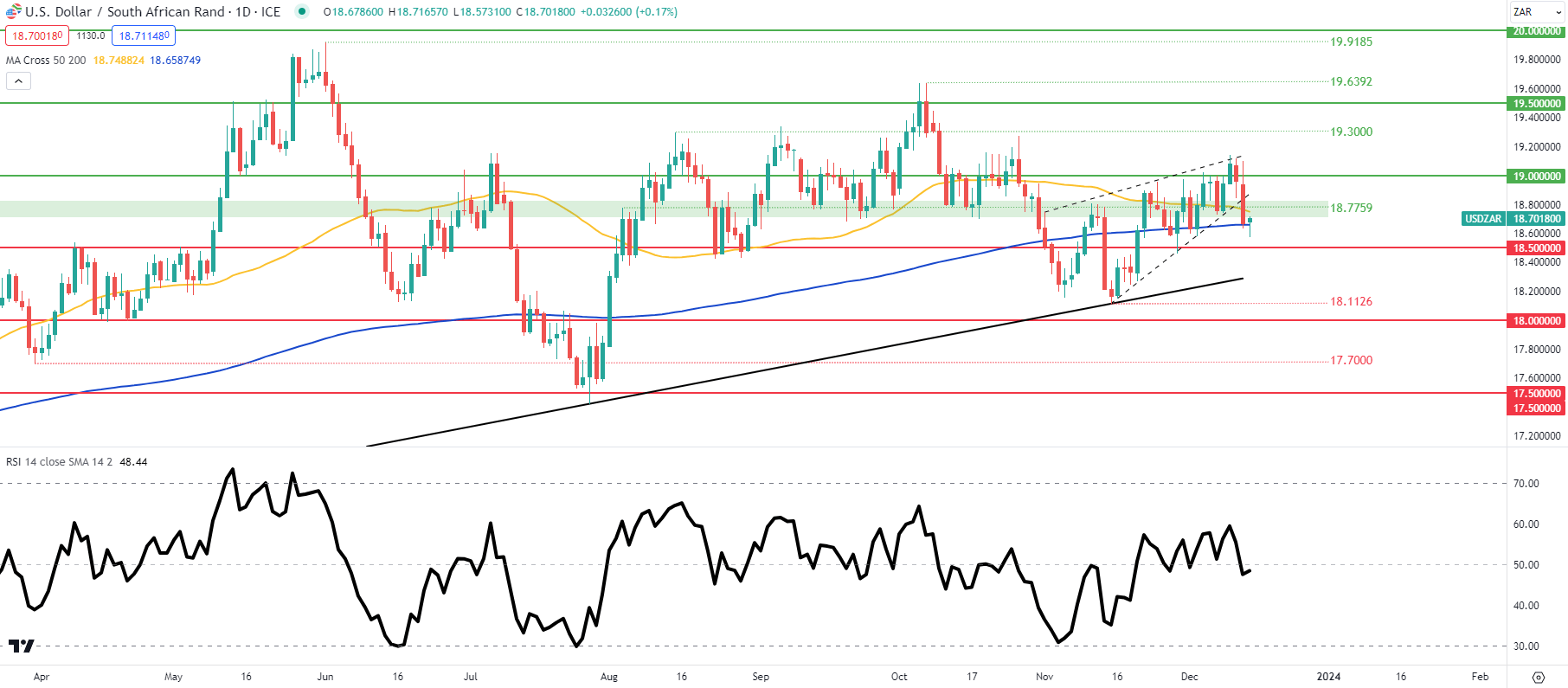
Task: Click the USDZAR current price tag
Action: click(1513, 219)
